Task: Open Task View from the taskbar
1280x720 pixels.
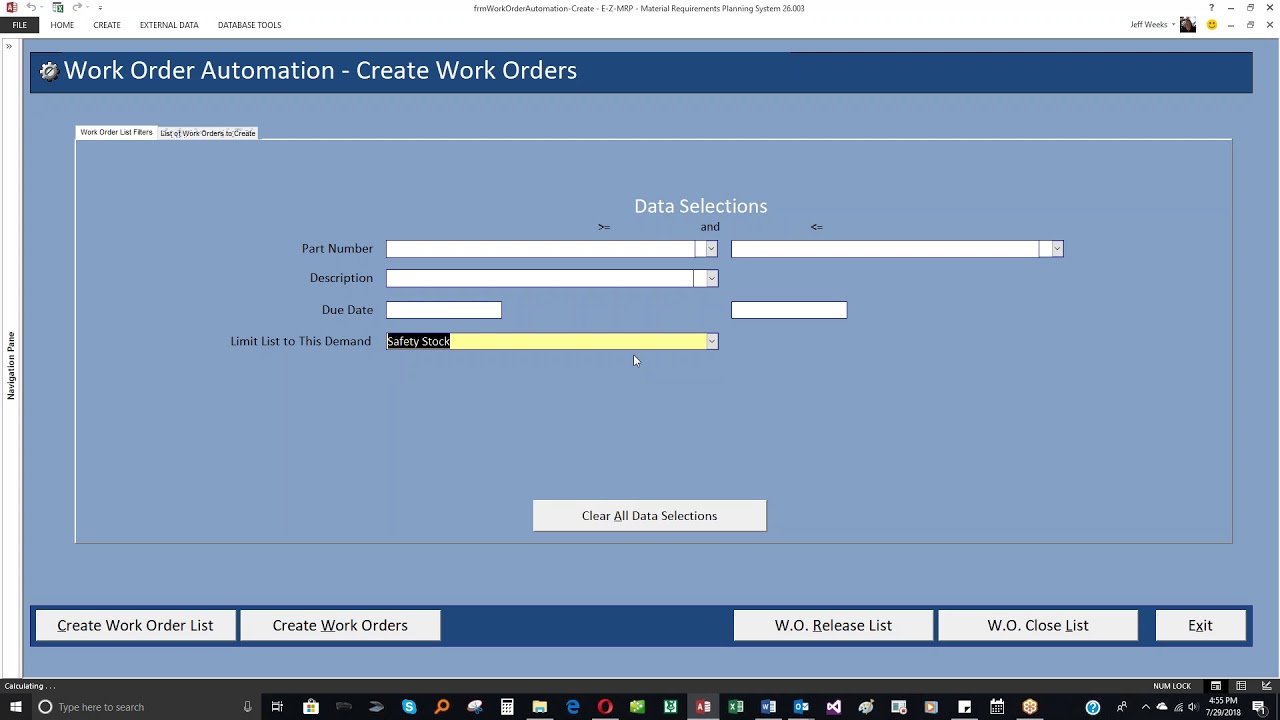Action: 277,707
